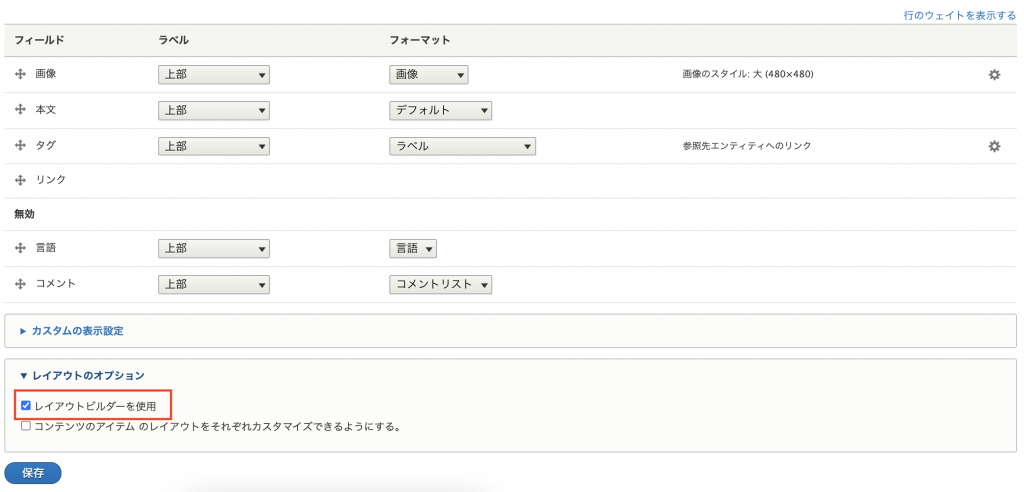This screenshot has width=1024, height=492.
Task: Enable per-content-item layout customization checkbox
Action: point(26,426)
